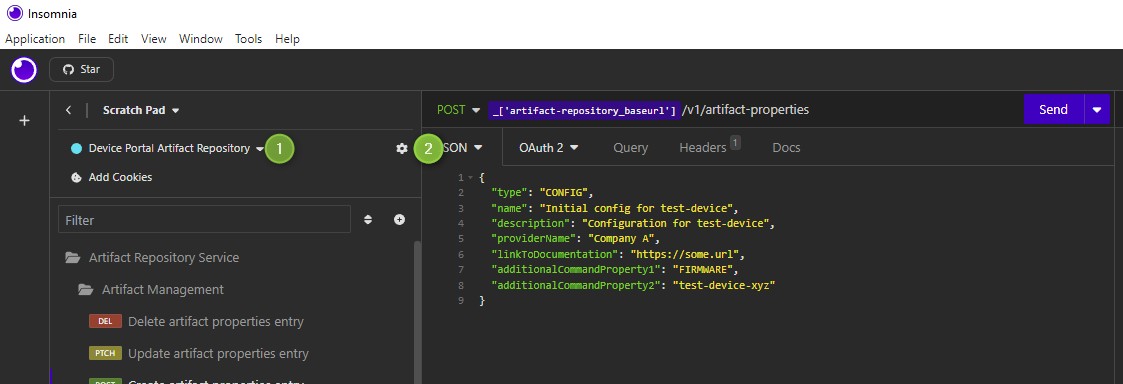This screenshot has width=1123, height=384.
Task: Open environment settings via the gear icon
Action: tap(402, 148)
